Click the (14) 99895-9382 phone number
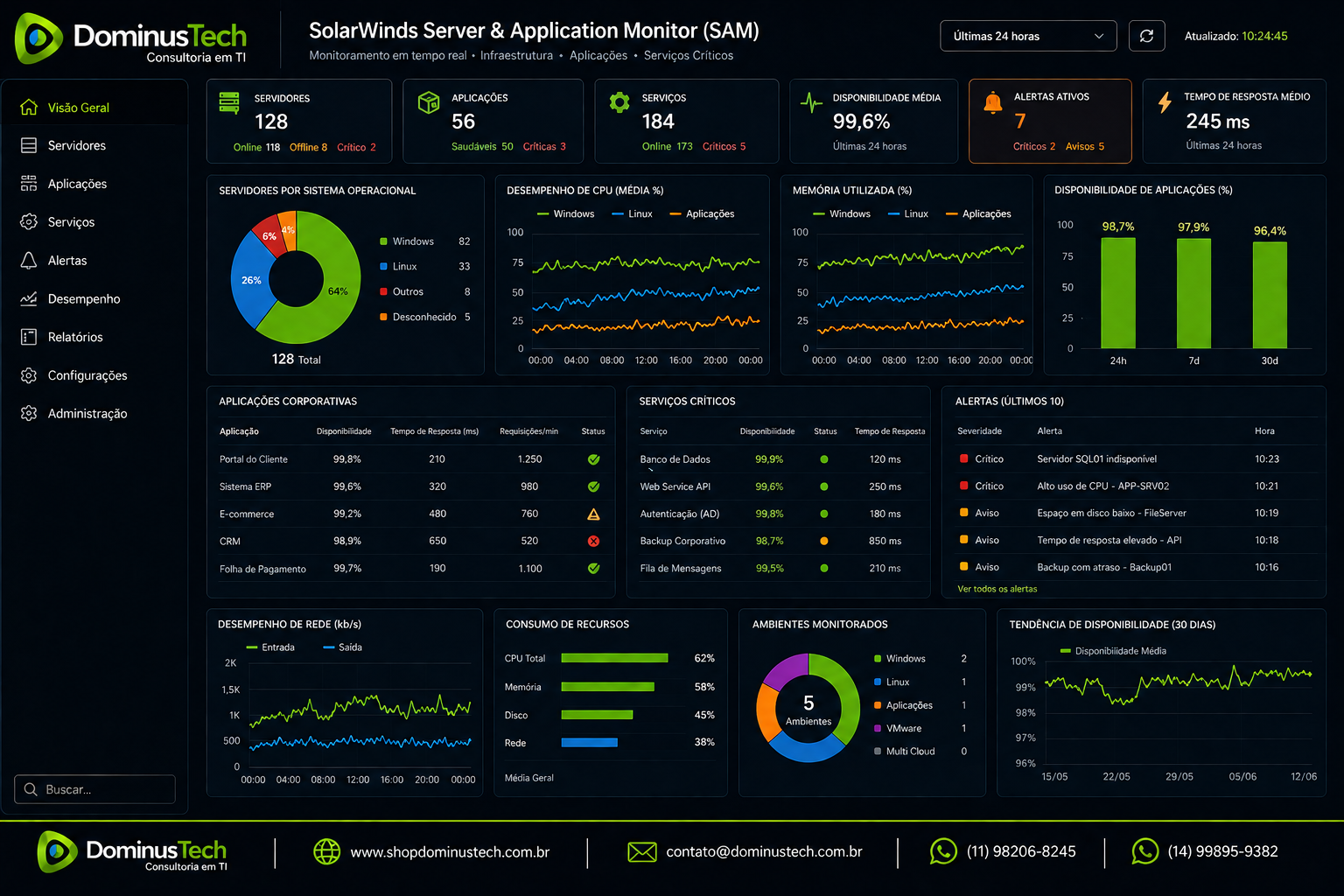This screenshot has height=896, width=1344. (1223, 852)
